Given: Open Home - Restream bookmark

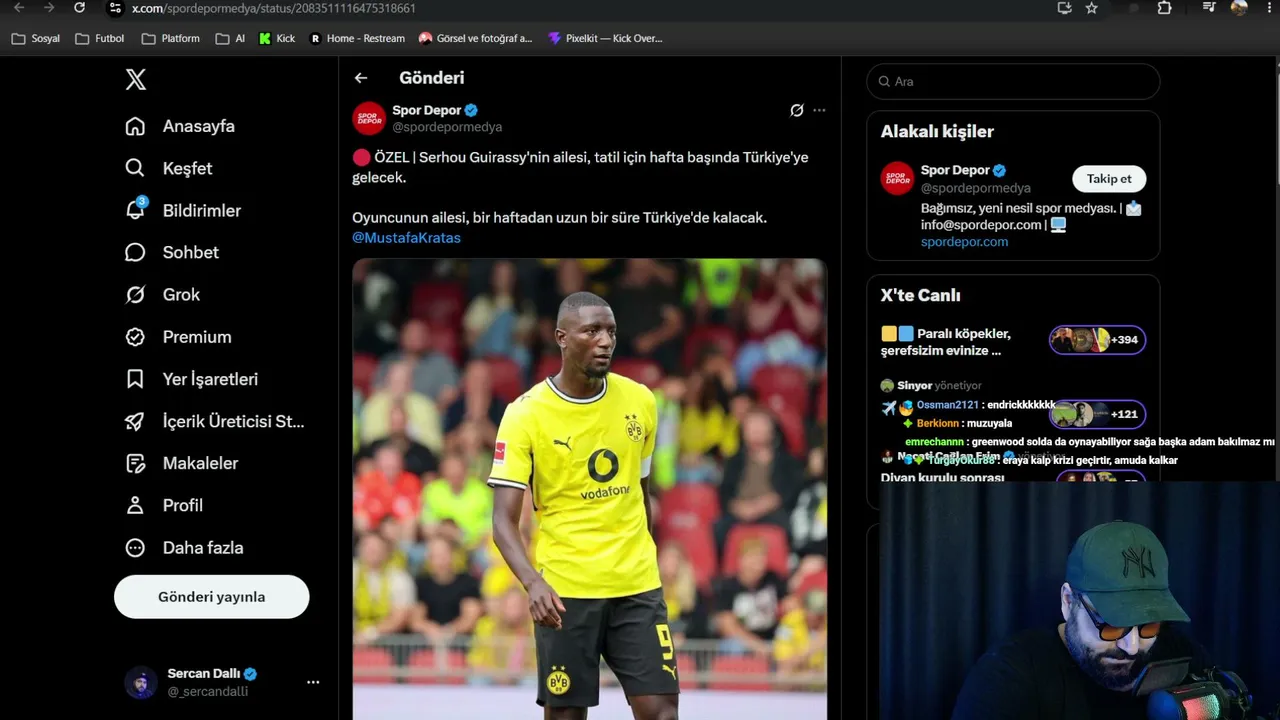Looking at the screenshot, I should pos(357,38).
